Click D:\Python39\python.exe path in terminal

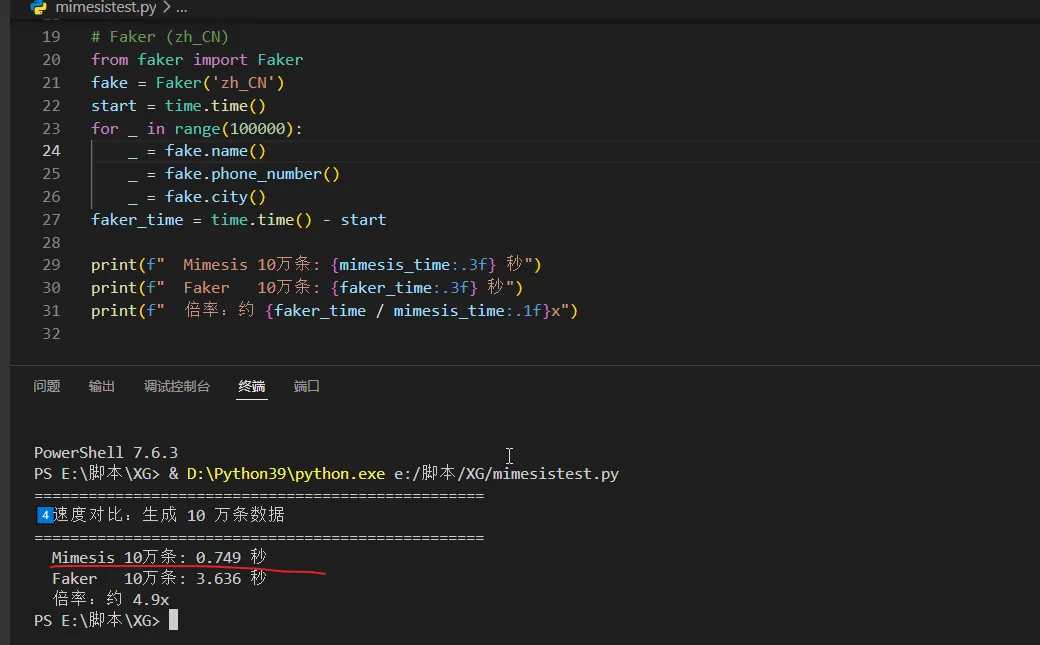click(x=286, y=474)
